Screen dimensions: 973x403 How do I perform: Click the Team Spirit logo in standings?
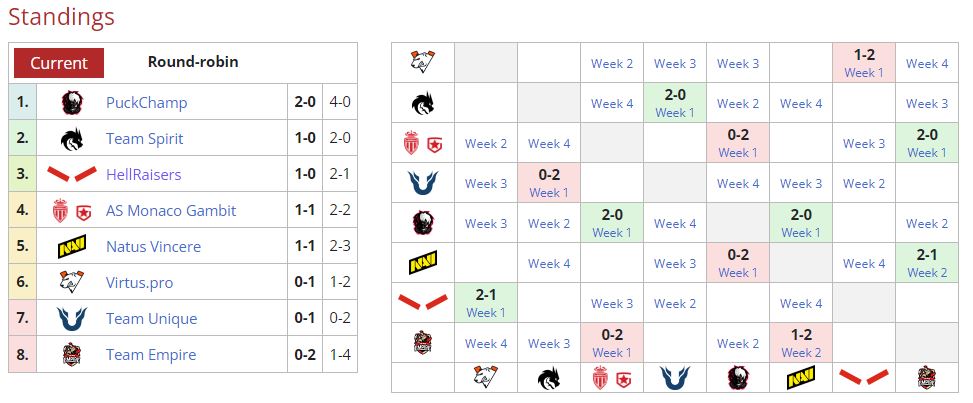coord(72,138)
